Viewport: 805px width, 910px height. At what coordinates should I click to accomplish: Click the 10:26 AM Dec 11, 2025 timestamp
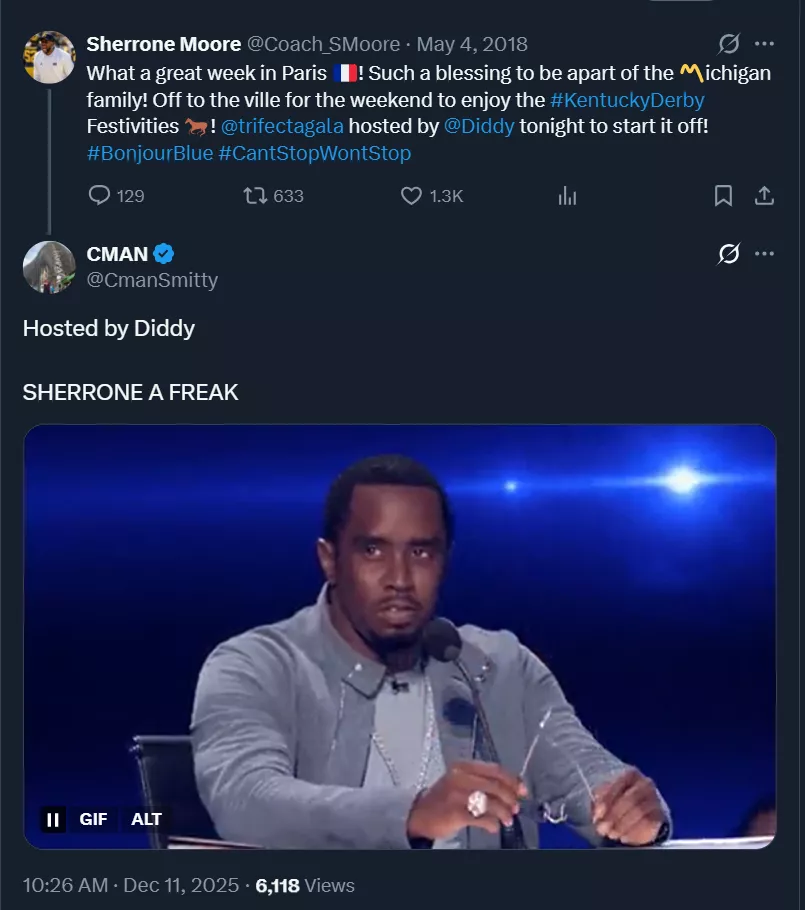[131, 885]
